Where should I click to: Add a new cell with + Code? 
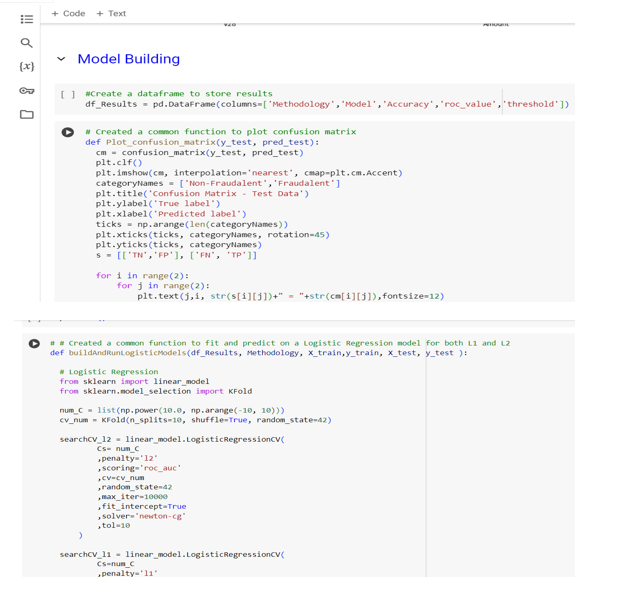(68, 13)
